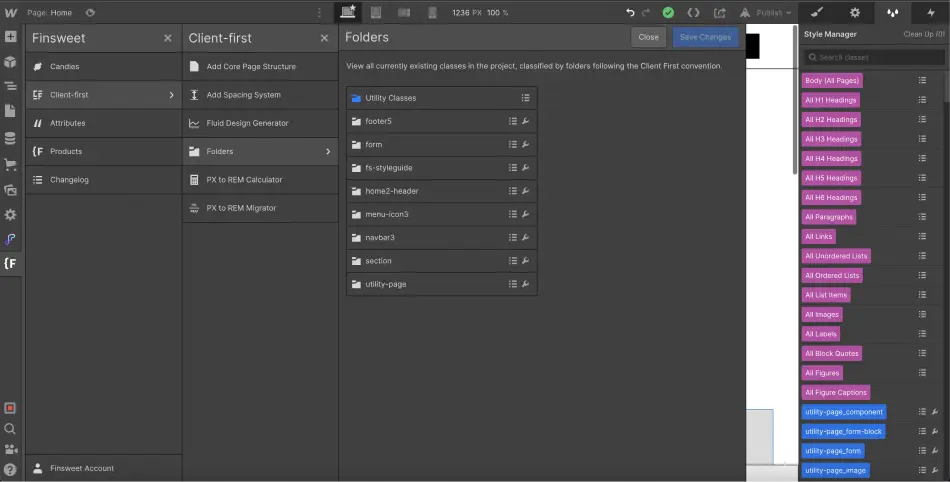Image resolution: width=950 pixels, height=482 pixels.
Task: Select Add Core Page Structure
Action: click(x=261, y=67)
